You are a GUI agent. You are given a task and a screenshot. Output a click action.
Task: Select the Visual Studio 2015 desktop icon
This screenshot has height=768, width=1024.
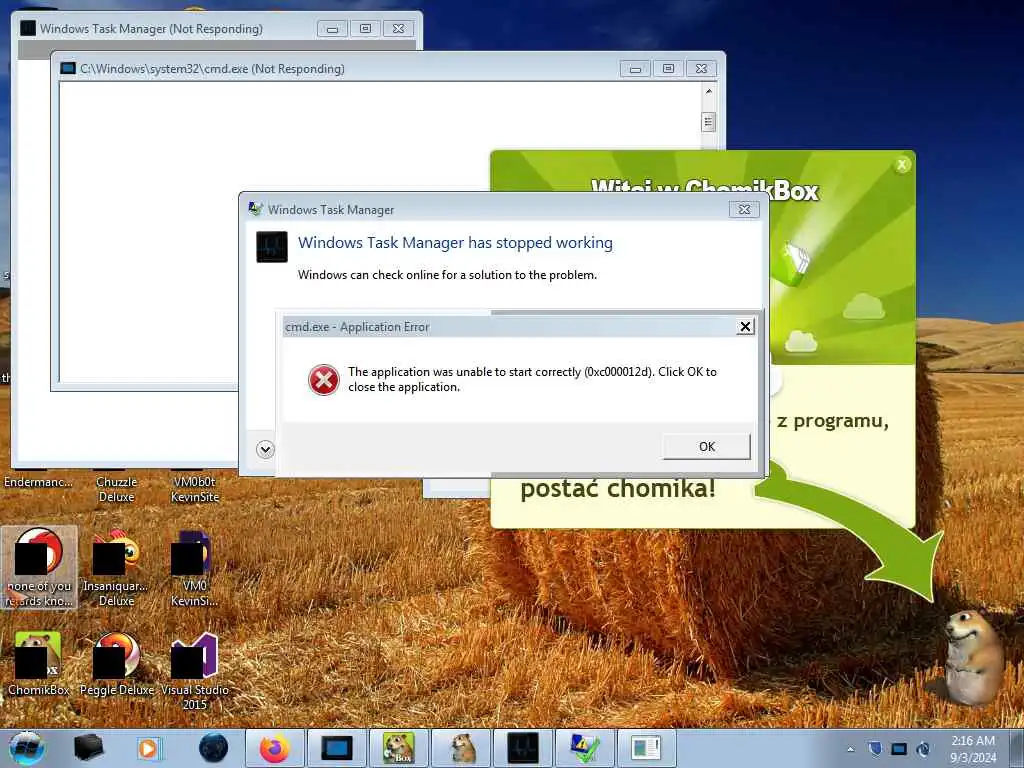tap(195, 671)
